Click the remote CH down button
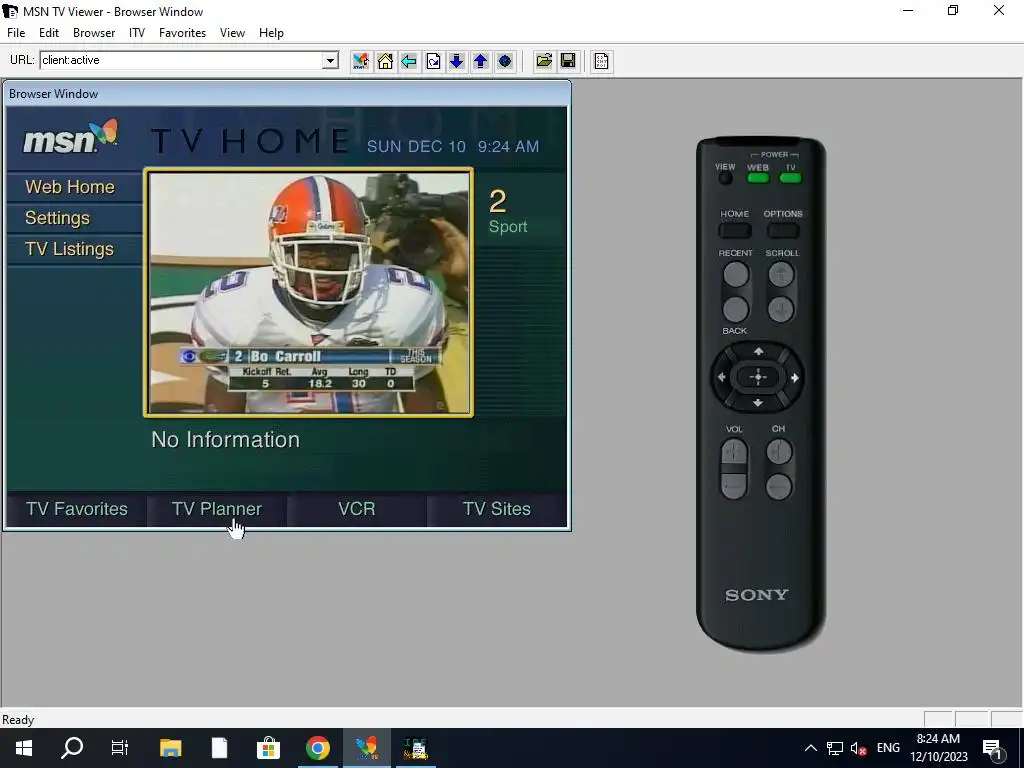The width and height of the screenshot is (1024, 768). [778, 487]
